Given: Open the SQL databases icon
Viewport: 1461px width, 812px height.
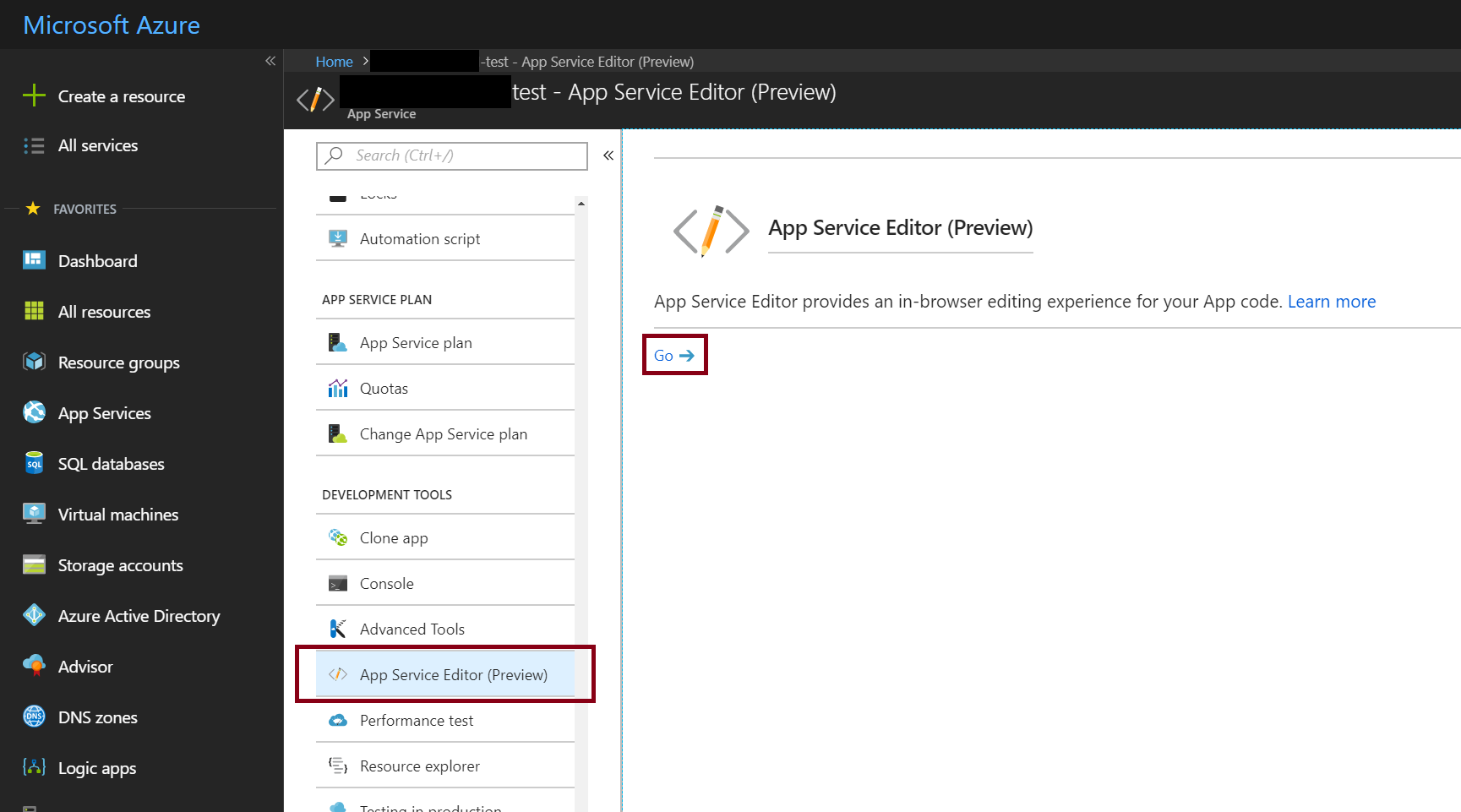Looking at the screenshot, I should coord(34,463).
